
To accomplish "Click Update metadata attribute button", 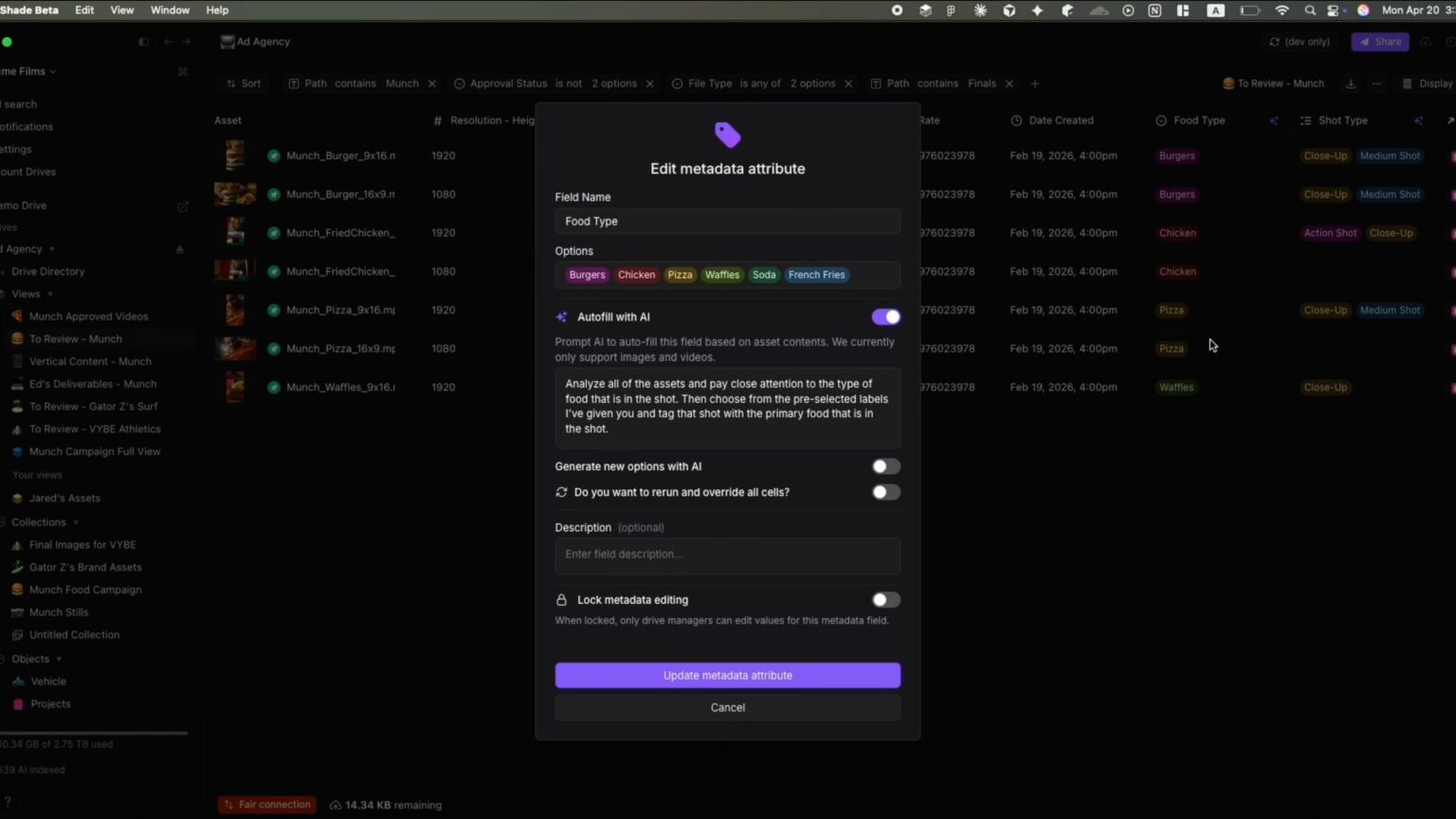I will (727, 675).
